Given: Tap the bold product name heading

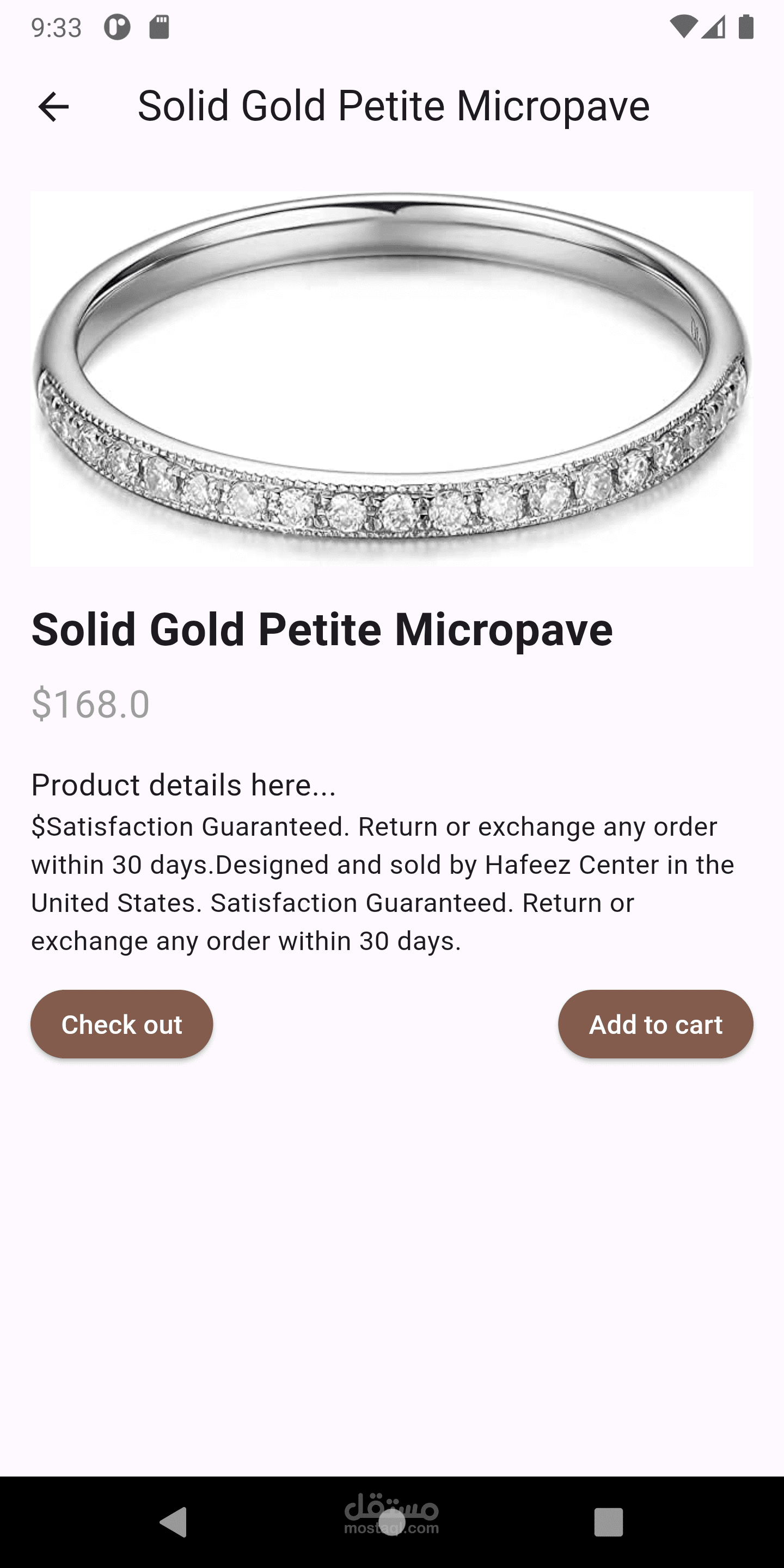Looking at the screenshot, I should pyautogui.click(x=322, y=629).
